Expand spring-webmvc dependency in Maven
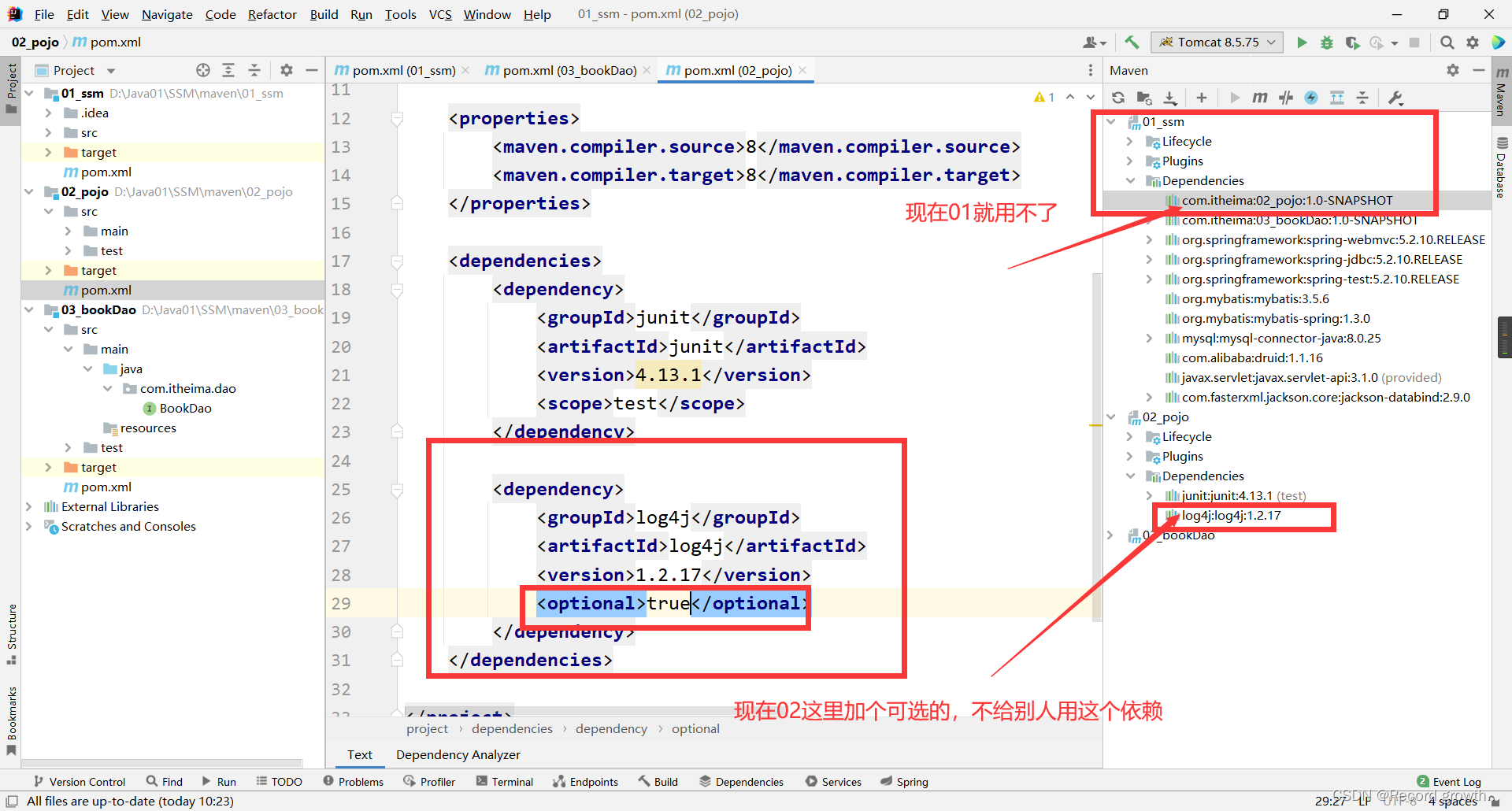 click(x=1149, y=239)
